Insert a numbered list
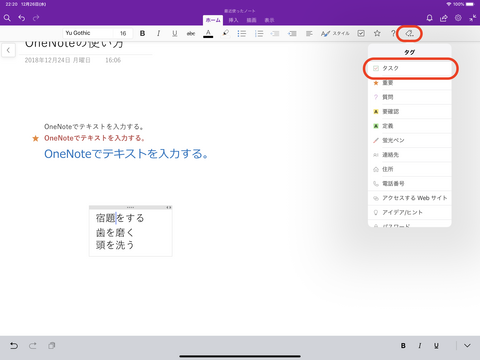Viewport: 480px width, 360px height. click(259, 33)
